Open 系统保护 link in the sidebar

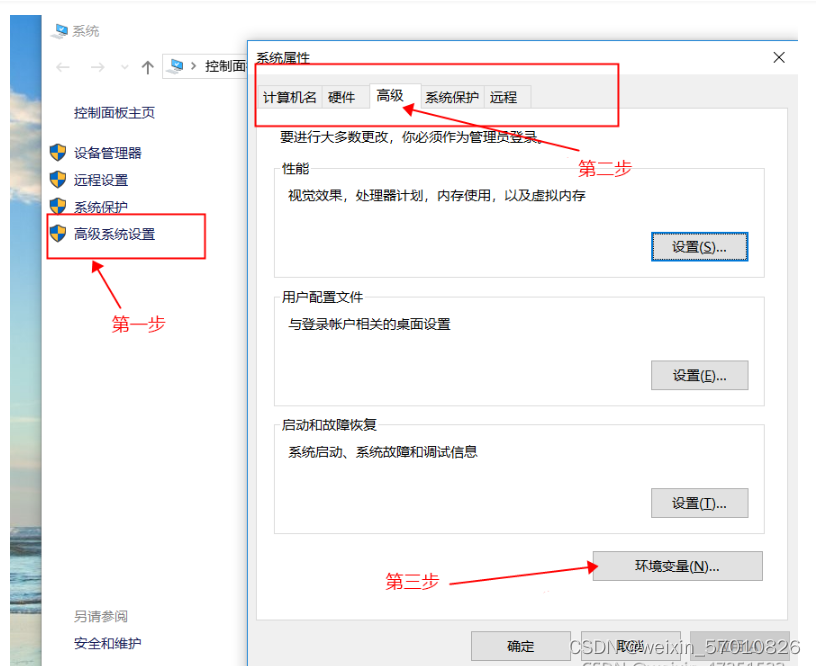(101, 207)
